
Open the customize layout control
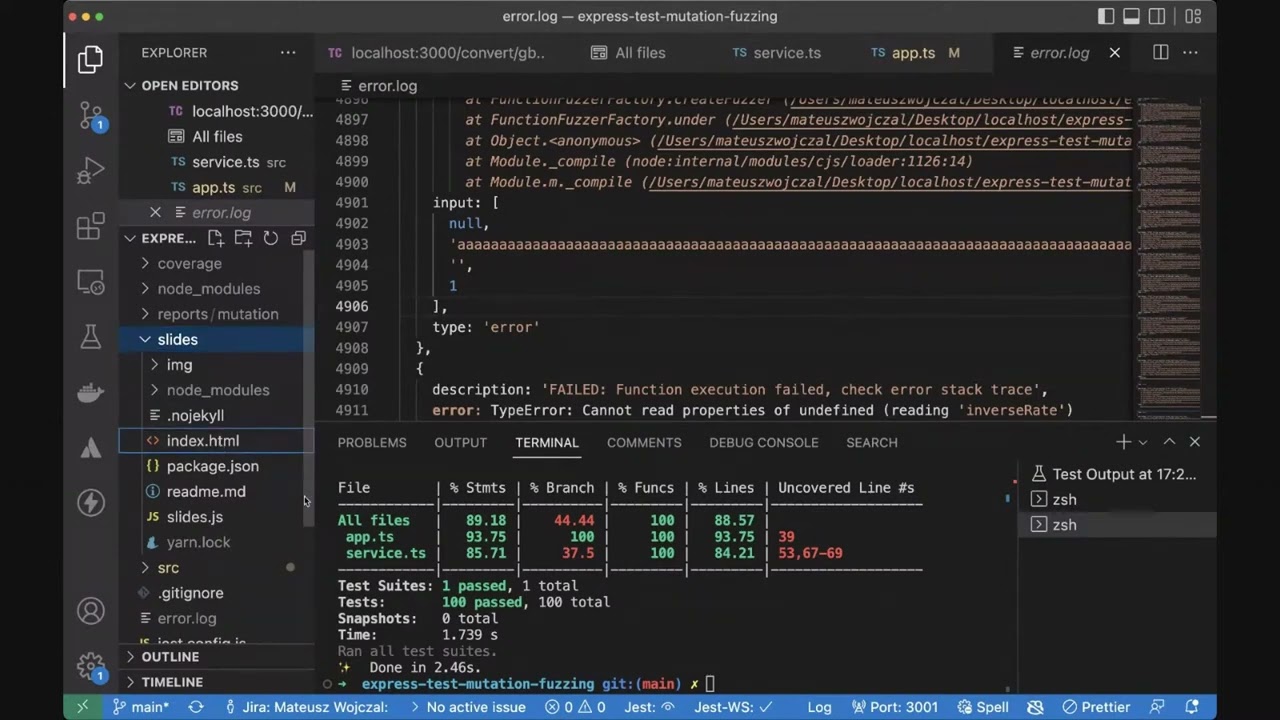click(x=1193, y=16)
